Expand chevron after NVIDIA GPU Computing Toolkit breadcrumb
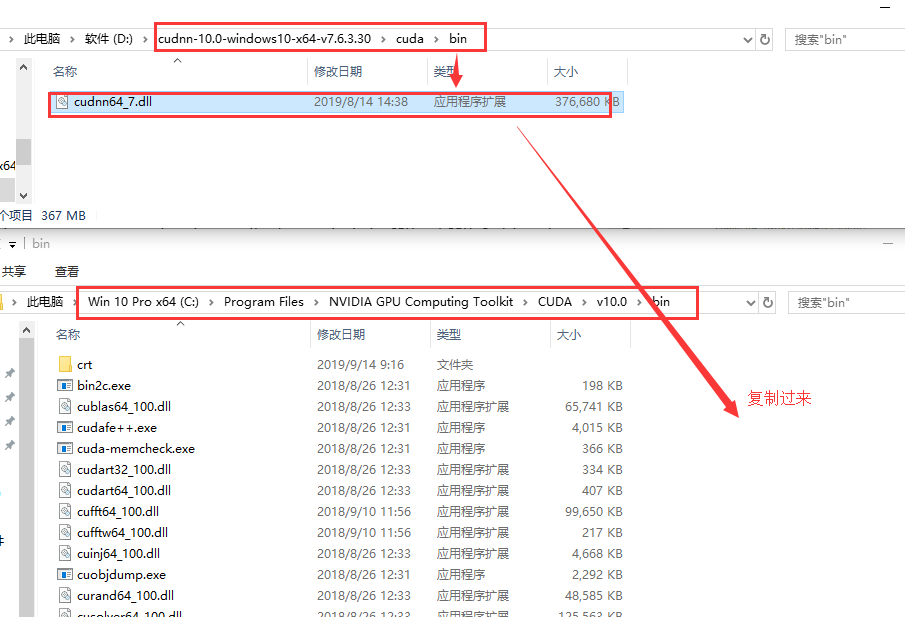 coord(525,302)
